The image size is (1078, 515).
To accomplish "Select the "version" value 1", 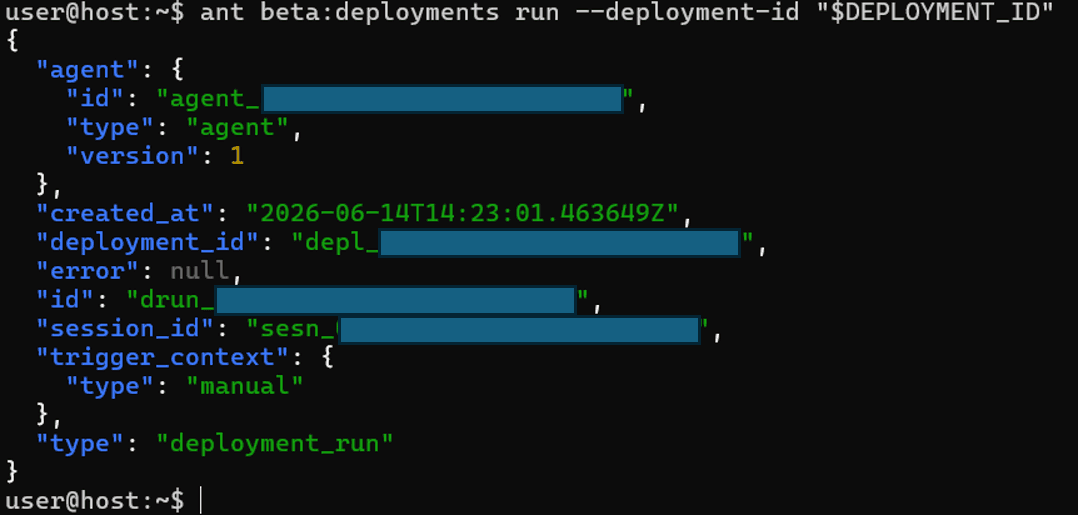I will click(236, 157).
